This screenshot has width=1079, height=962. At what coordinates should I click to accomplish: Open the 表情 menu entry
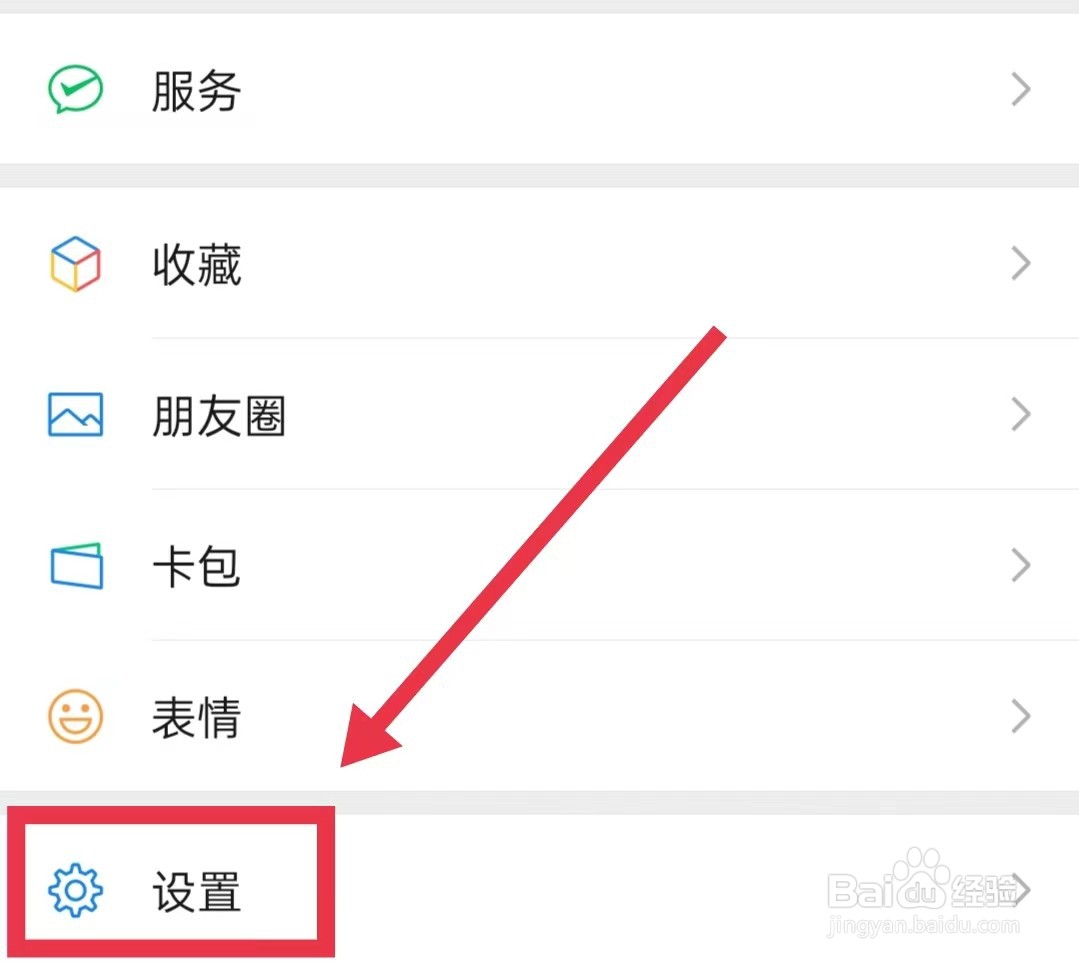click(540, 716)
